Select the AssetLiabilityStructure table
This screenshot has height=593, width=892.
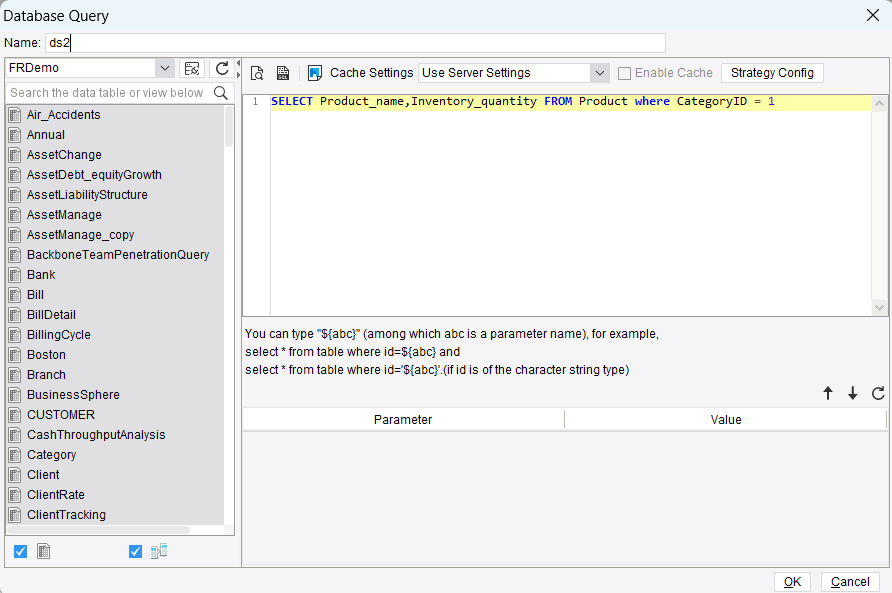(87, 195)
